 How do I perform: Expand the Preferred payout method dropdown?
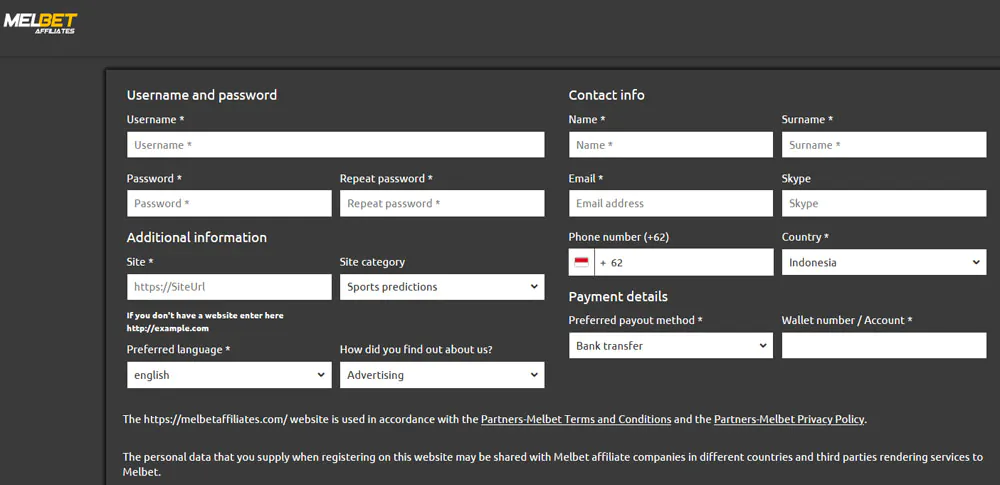pos(670,346)
